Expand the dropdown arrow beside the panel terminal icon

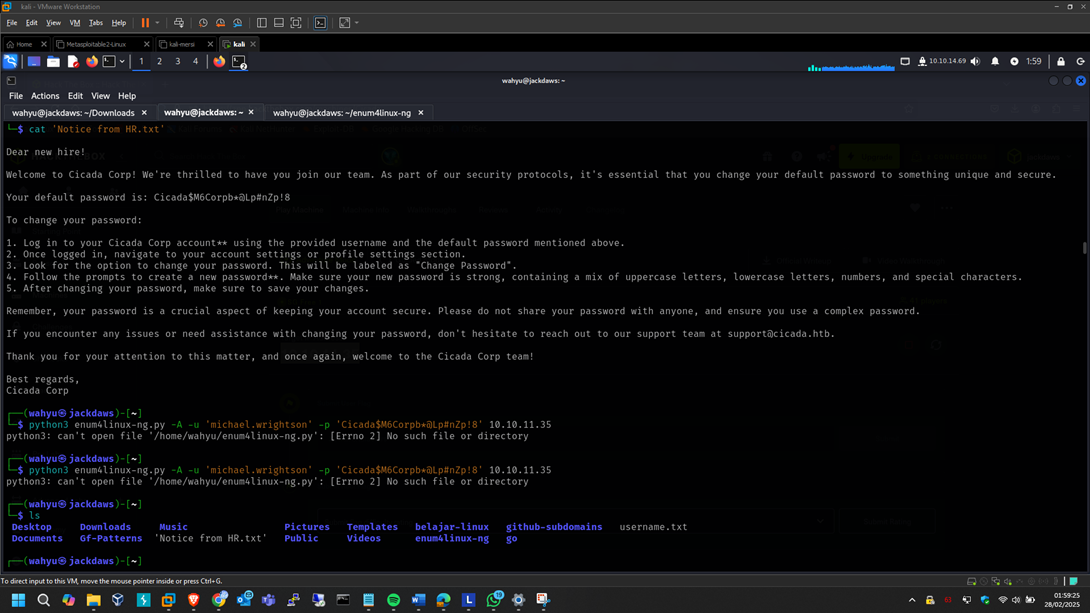124,61
